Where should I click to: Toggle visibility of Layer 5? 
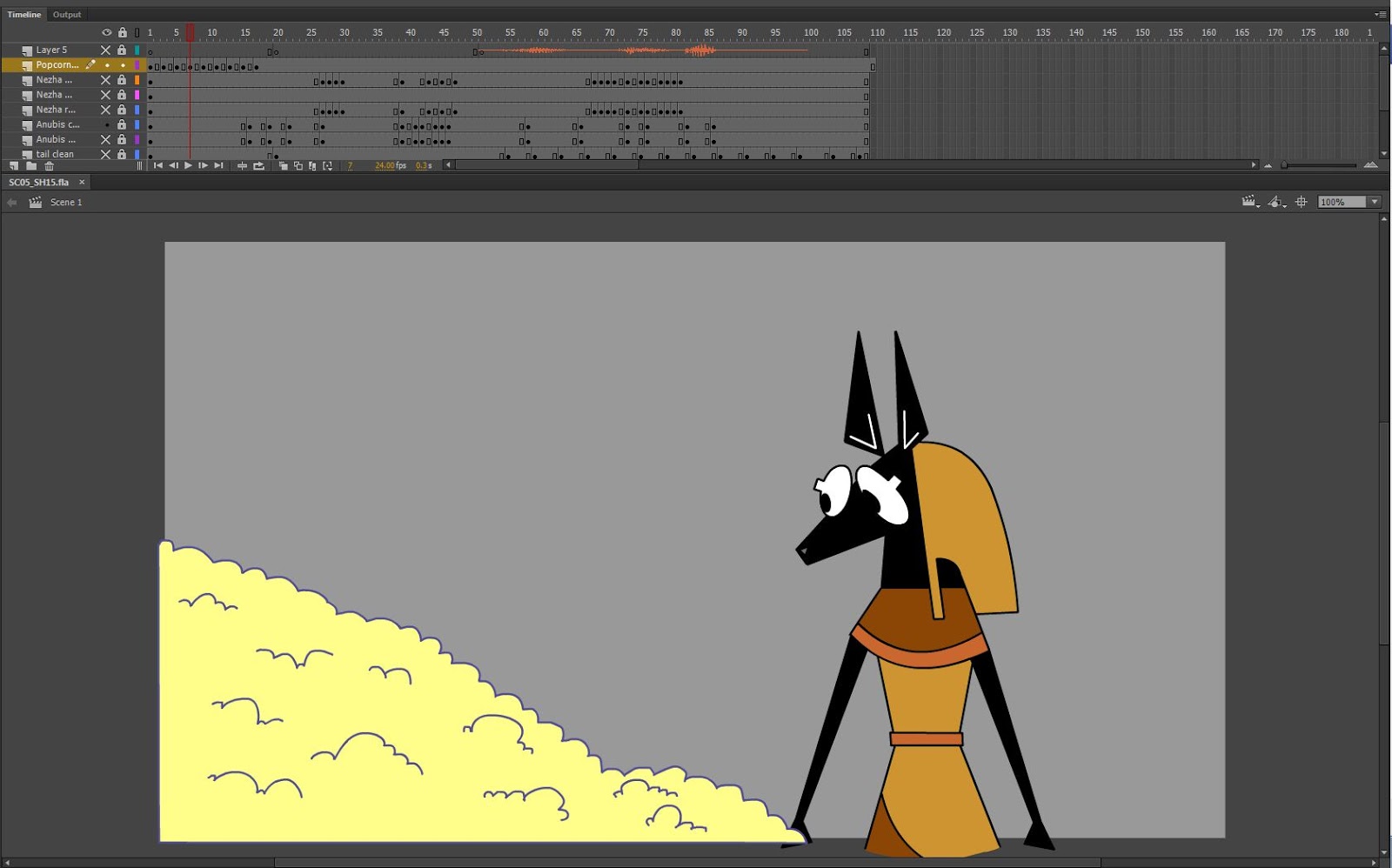106,50
